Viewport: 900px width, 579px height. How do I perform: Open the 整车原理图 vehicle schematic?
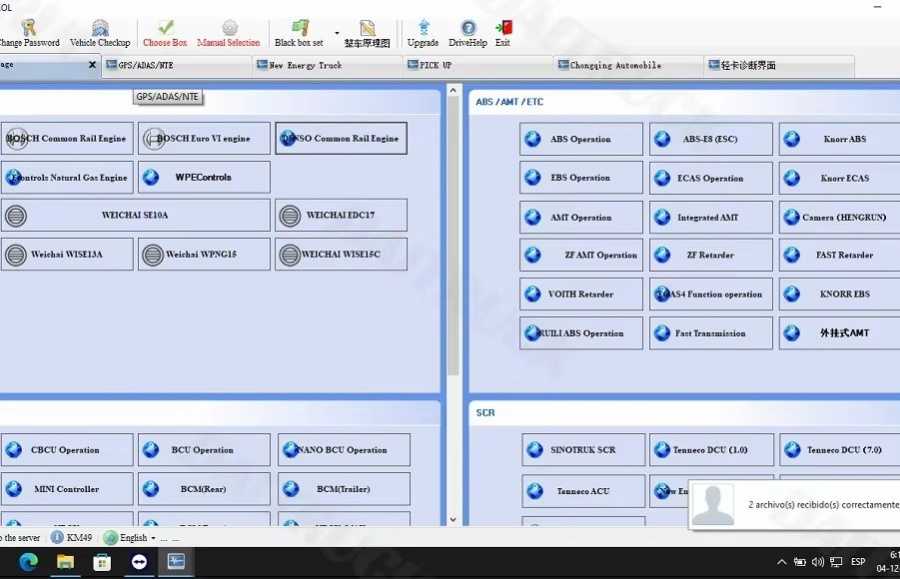367,33
